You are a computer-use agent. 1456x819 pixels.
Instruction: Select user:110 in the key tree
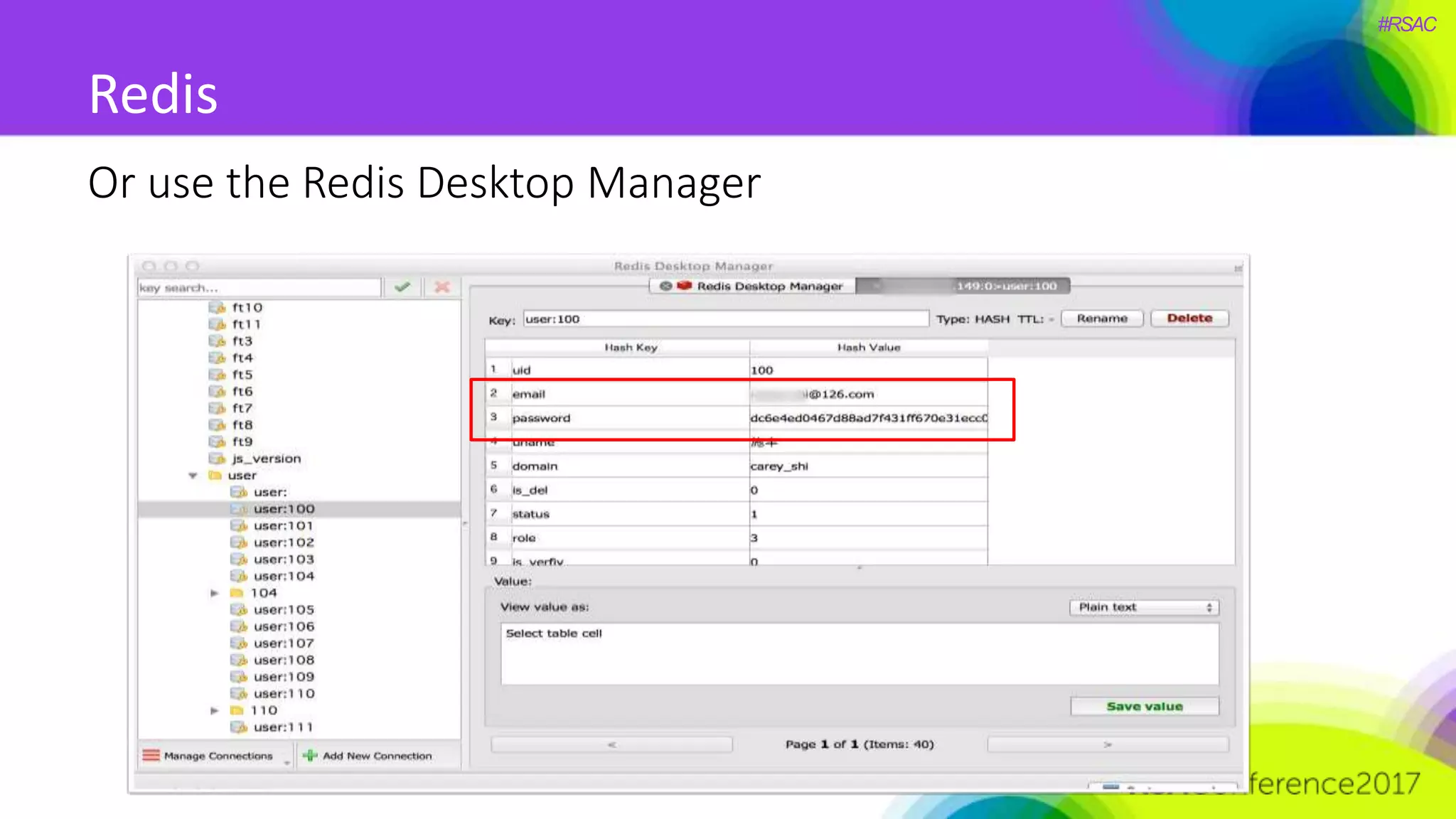[x=284, y=693]
